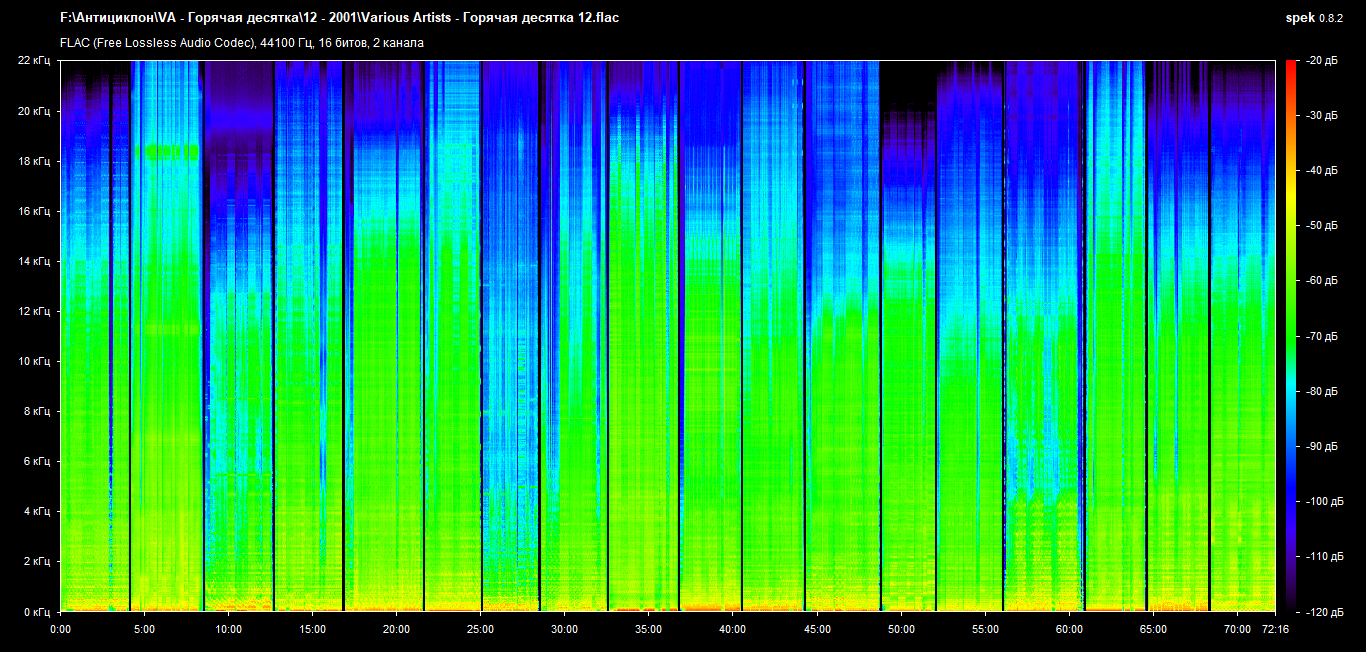Click the 6 кГц frequency label
The height and width of the screenshot is (652, 1366).
click(x=36, y=461)
